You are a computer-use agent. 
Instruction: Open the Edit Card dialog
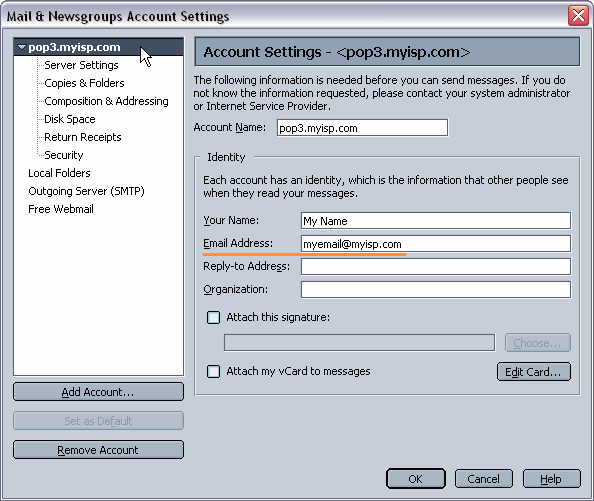click(x=533, y=372)
